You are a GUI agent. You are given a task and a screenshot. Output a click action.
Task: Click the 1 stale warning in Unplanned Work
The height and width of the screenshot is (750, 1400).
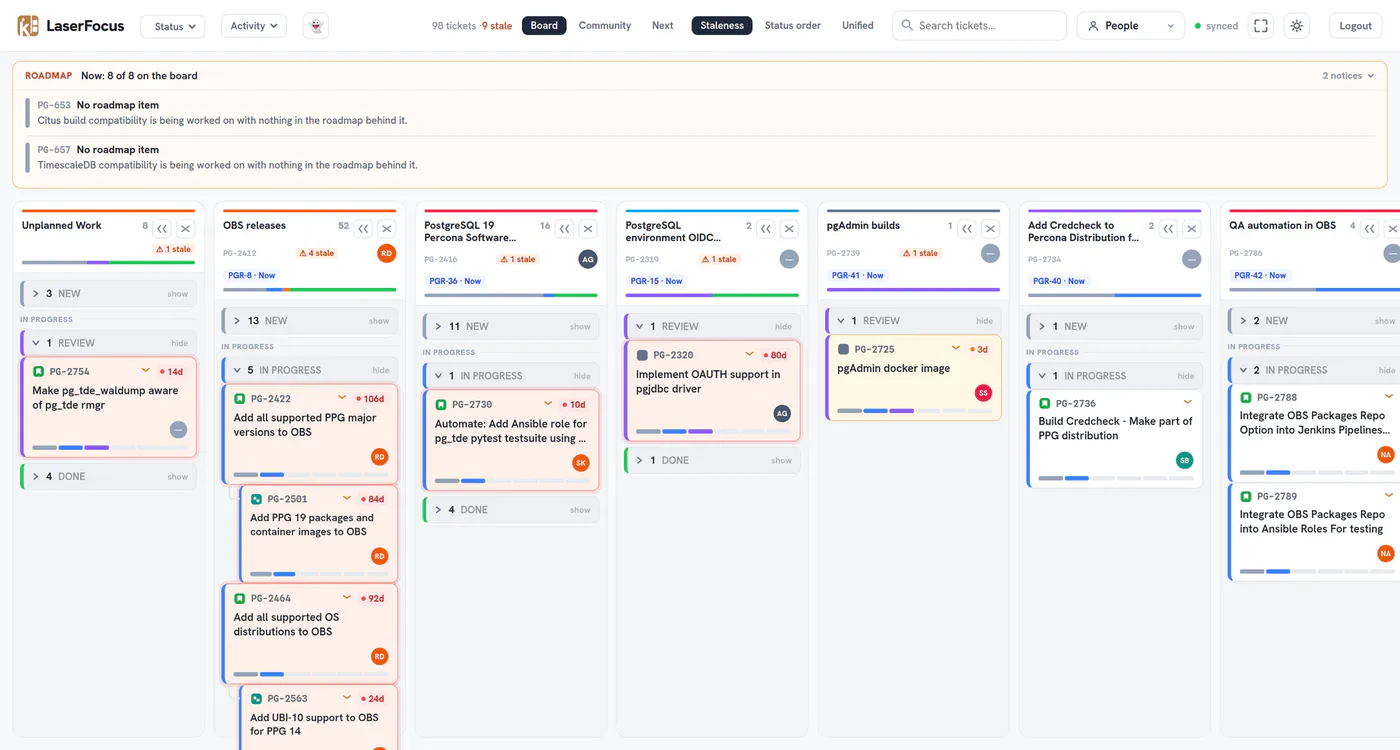[x=173, y=250]
